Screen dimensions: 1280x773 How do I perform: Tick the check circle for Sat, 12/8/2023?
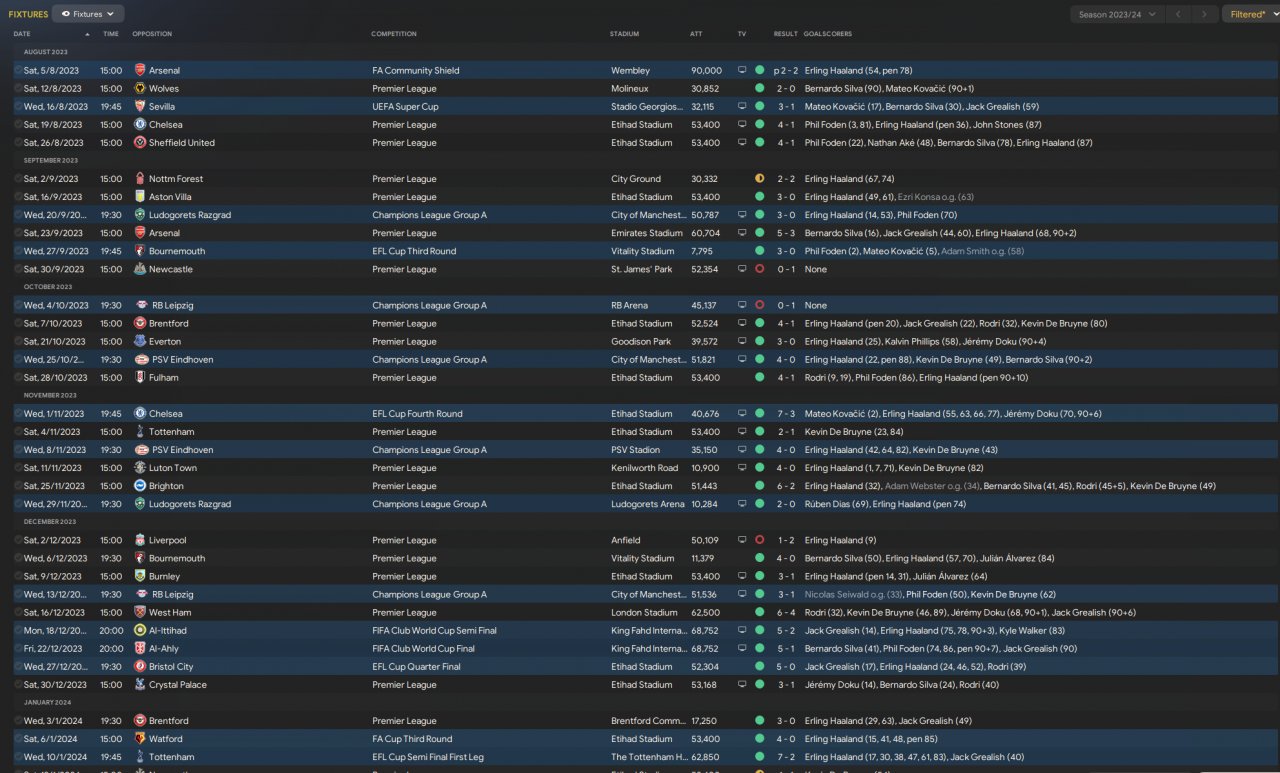click(18, 89)
